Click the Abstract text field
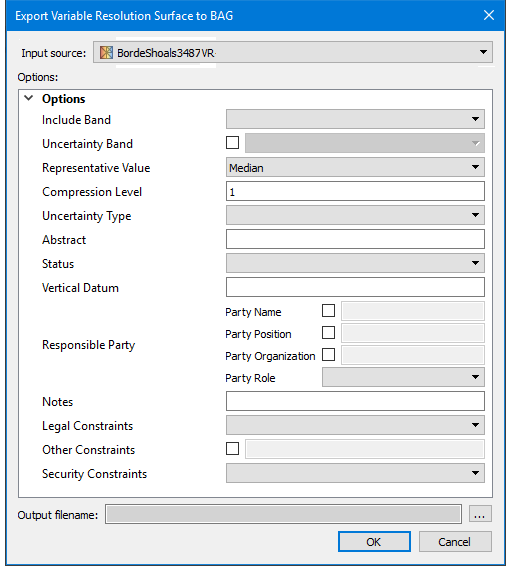This screenshot has height=566, width=507. (x=355, y=239)
